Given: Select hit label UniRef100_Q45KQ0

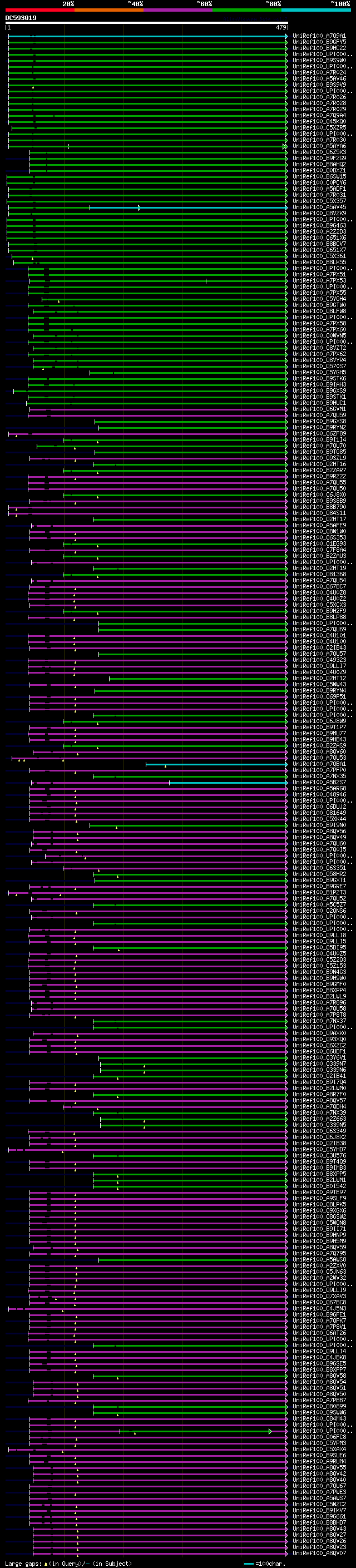Looking at the screenshot, I should click(x=319, y=122).
